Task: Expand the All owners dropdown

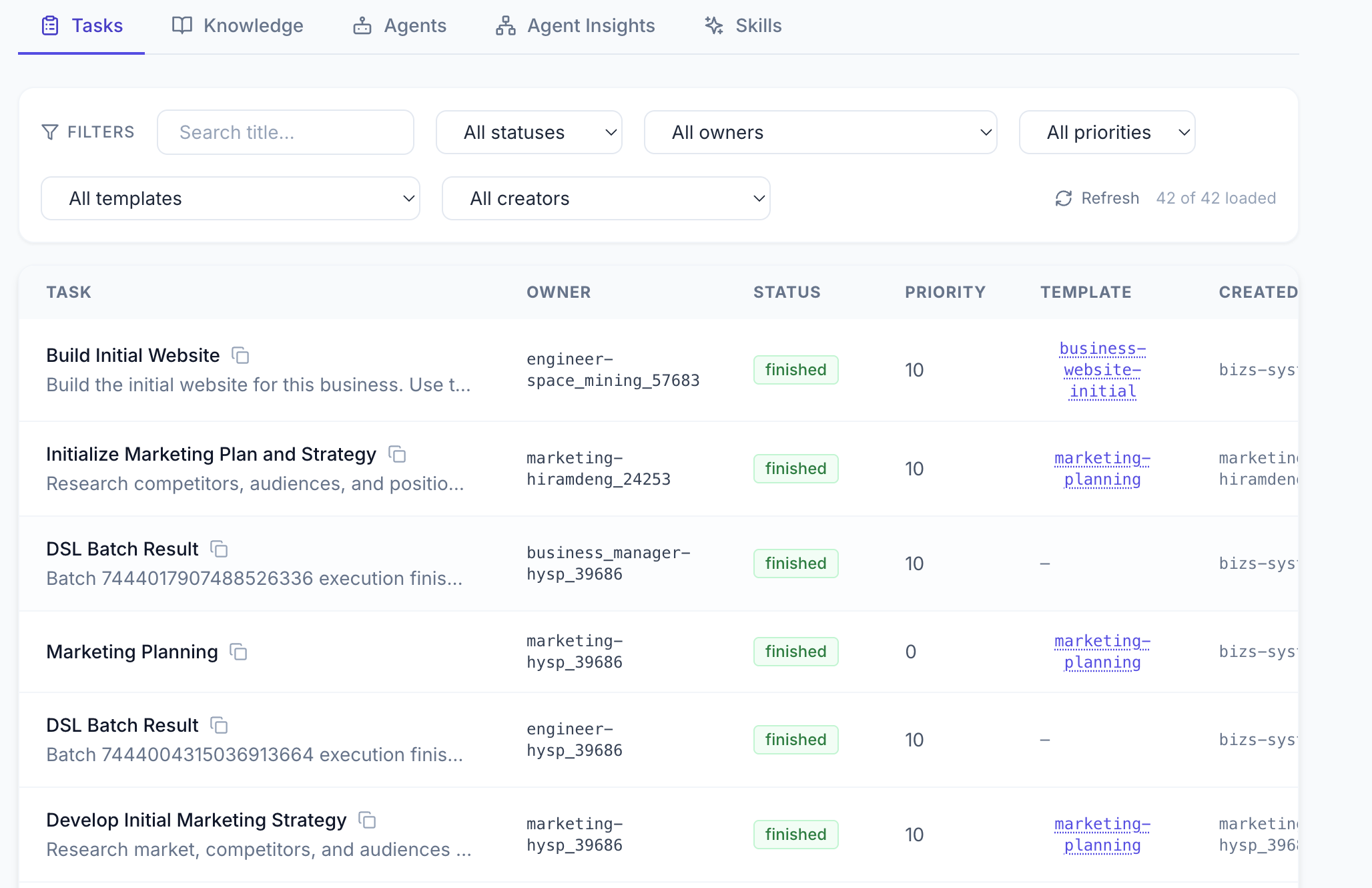Action: 820,132
